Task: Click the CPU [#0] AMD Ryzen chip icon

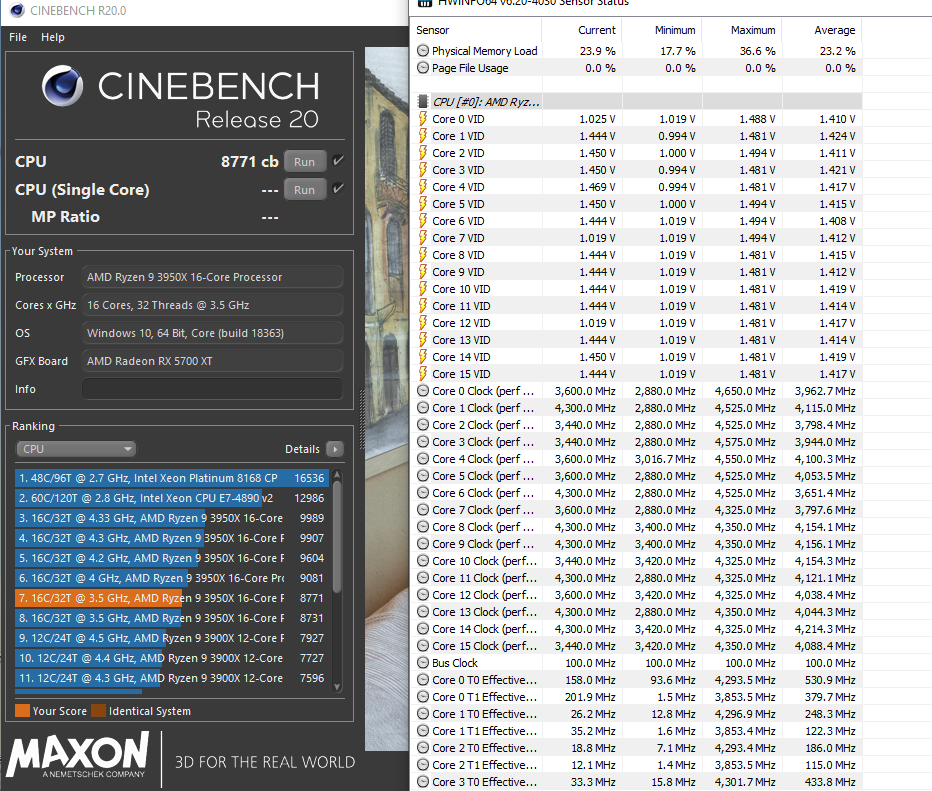Action: click(x=423, y=102)
